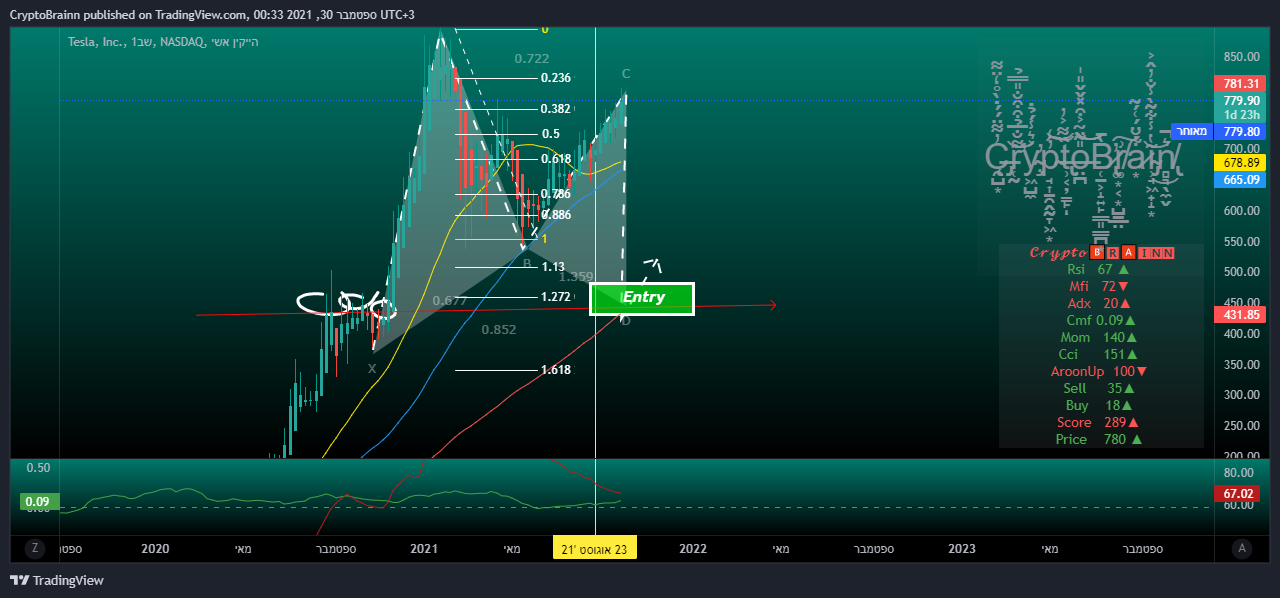
Task: Click the 0.722 harmonic ratio label
Action: point(532,59)
